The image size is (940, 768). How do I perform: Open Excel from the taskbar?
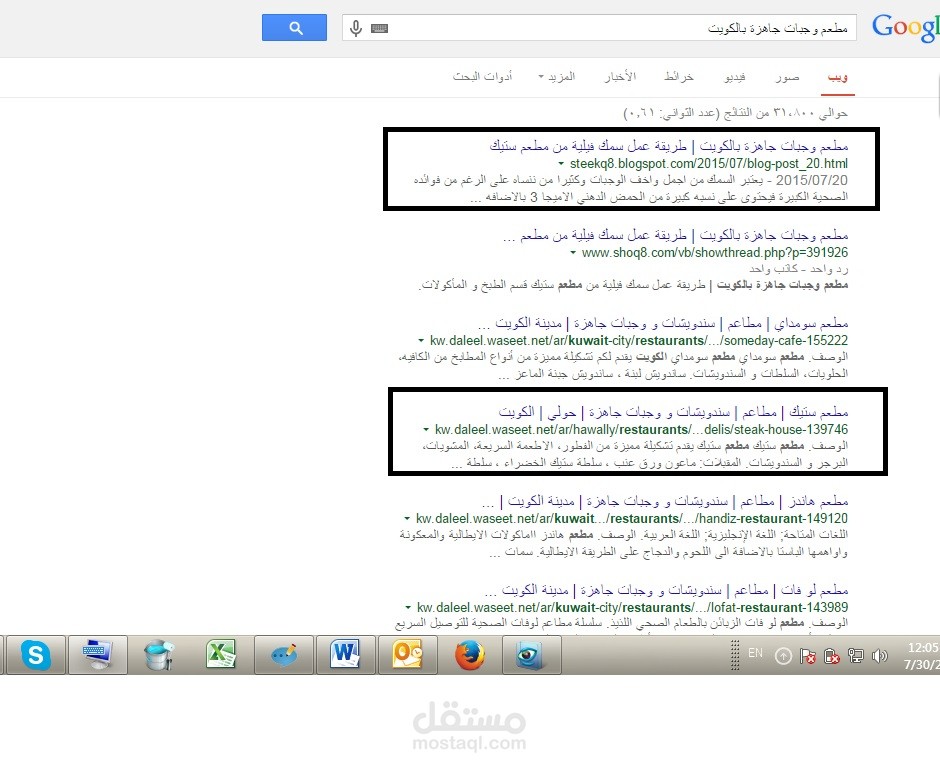221,655
